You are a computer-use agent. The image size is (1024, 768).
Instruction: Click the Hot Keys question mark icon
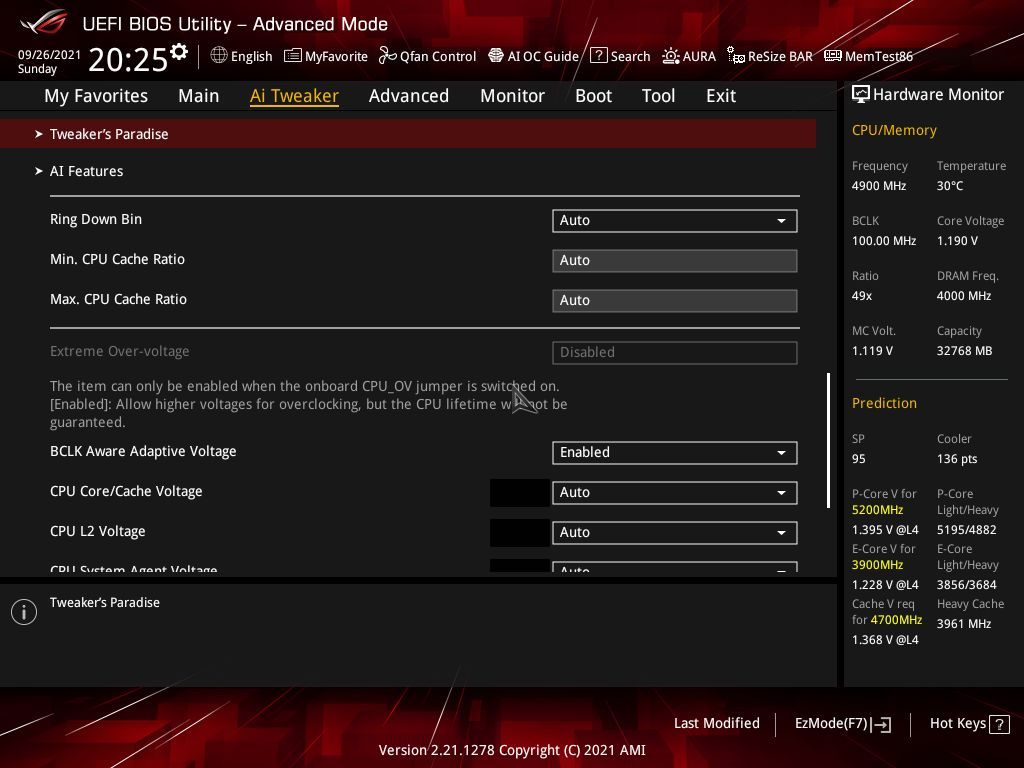(999, 724)
